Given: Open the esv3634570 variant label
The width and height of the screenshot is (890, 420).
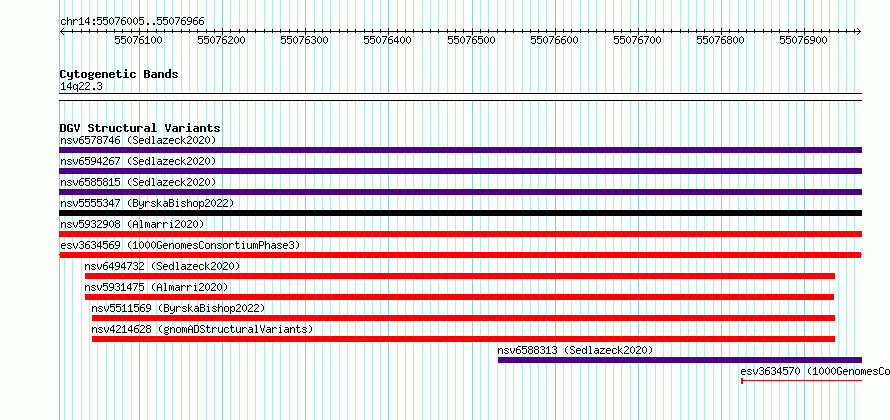Looking at the screenshot, I should tap(815, 371).
